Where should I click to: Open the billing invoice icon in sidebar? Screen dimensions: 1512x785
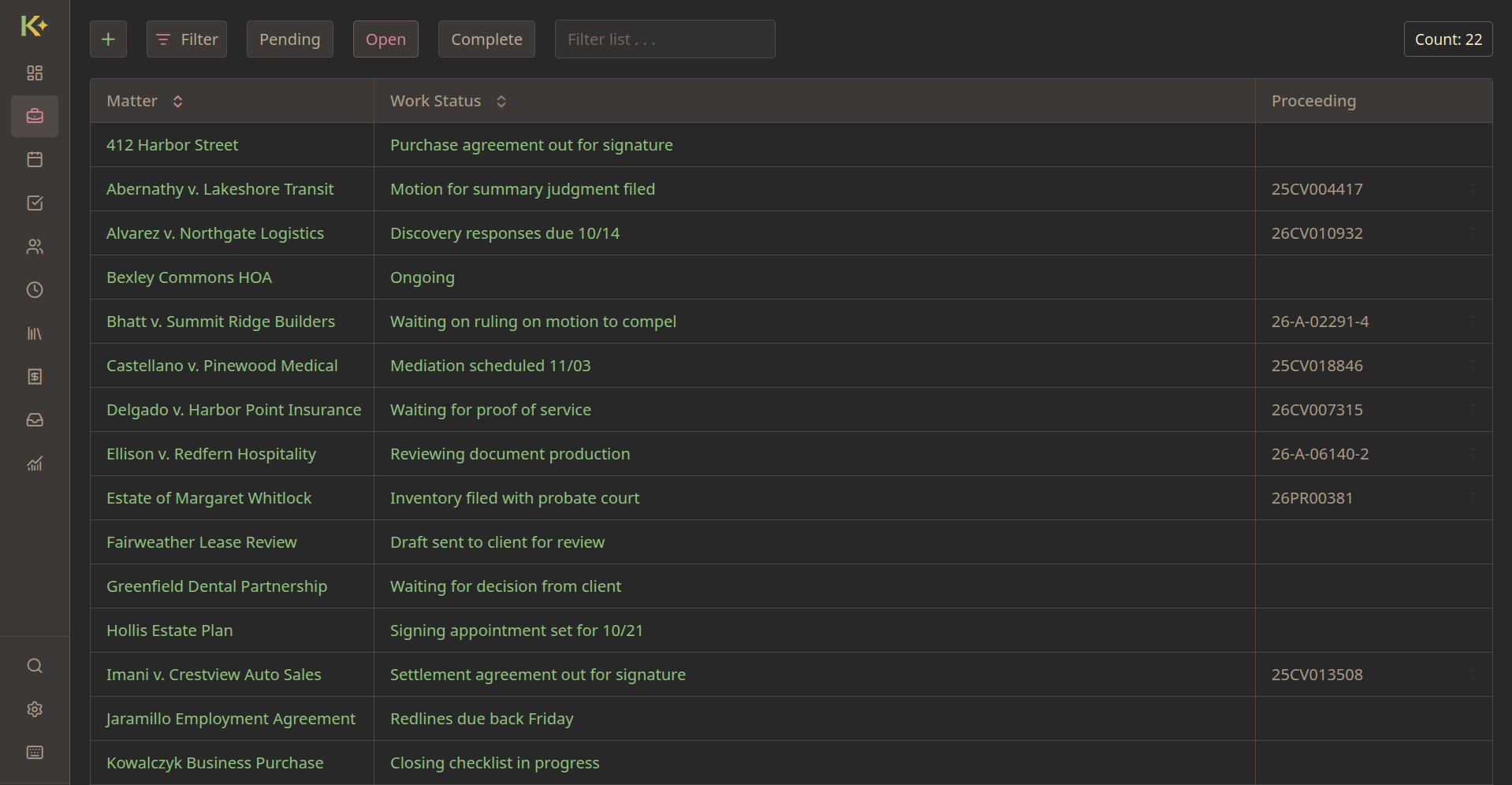coord(35,377)
